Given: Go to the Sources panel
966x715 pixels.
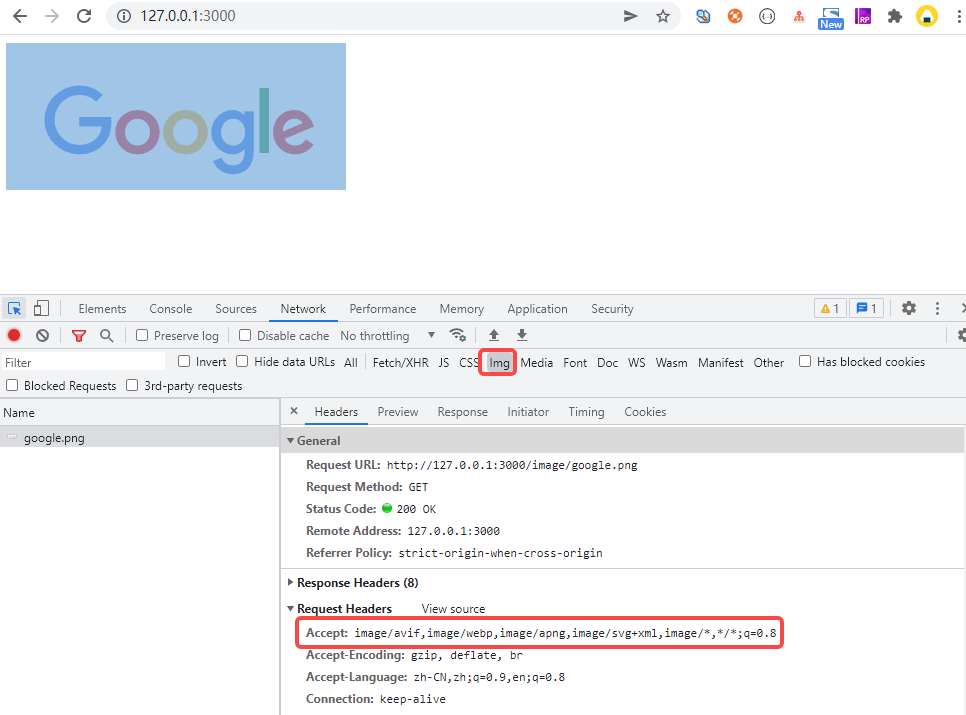Looking at the screenshot, I should pos(236,309).
